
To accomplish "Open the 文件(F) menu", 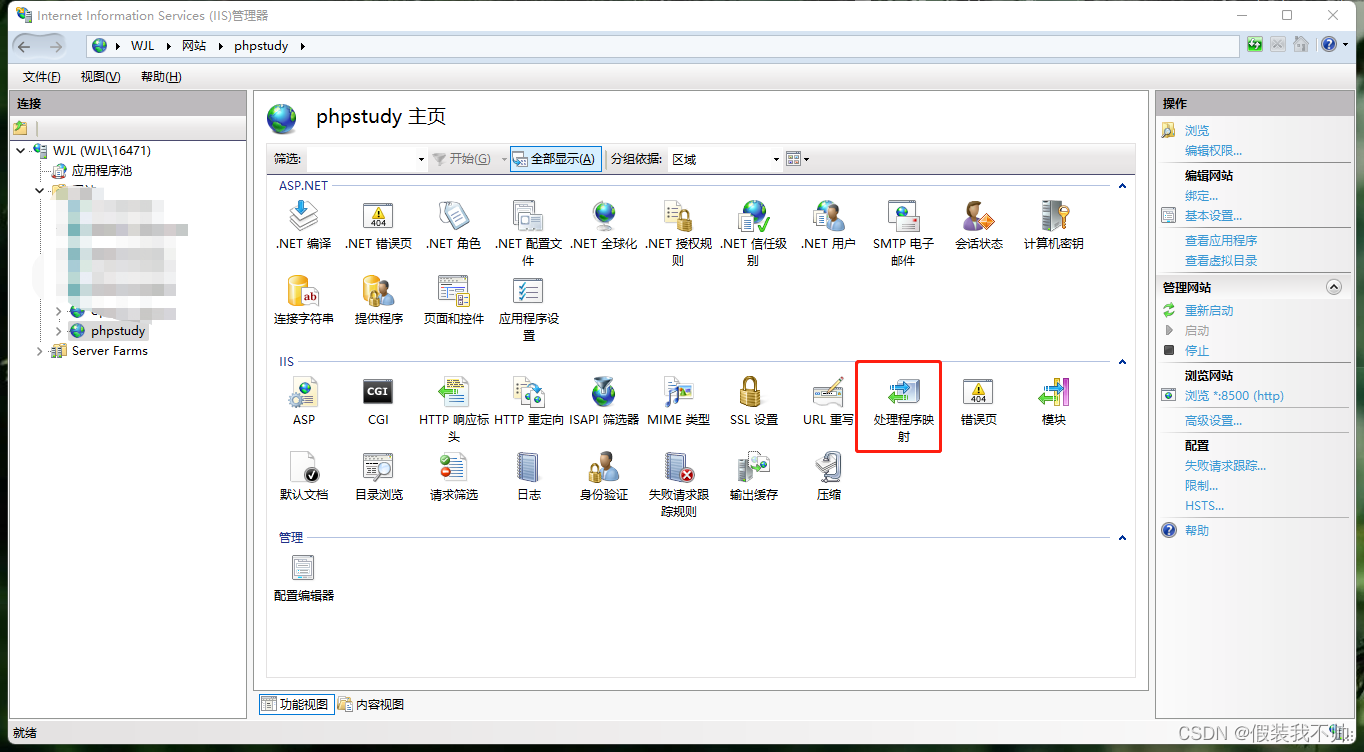I will point(41,77).
